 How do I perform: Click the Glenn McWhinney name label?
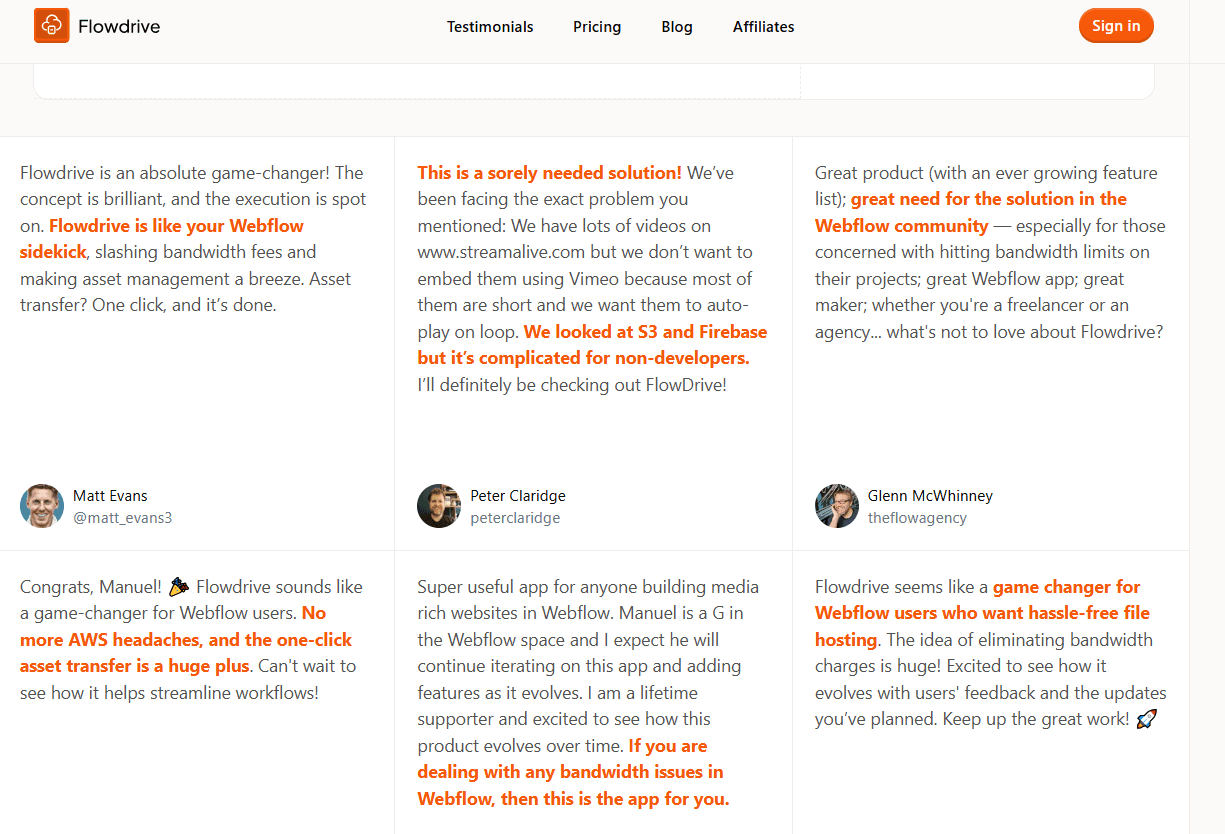(x=930, y=496)
